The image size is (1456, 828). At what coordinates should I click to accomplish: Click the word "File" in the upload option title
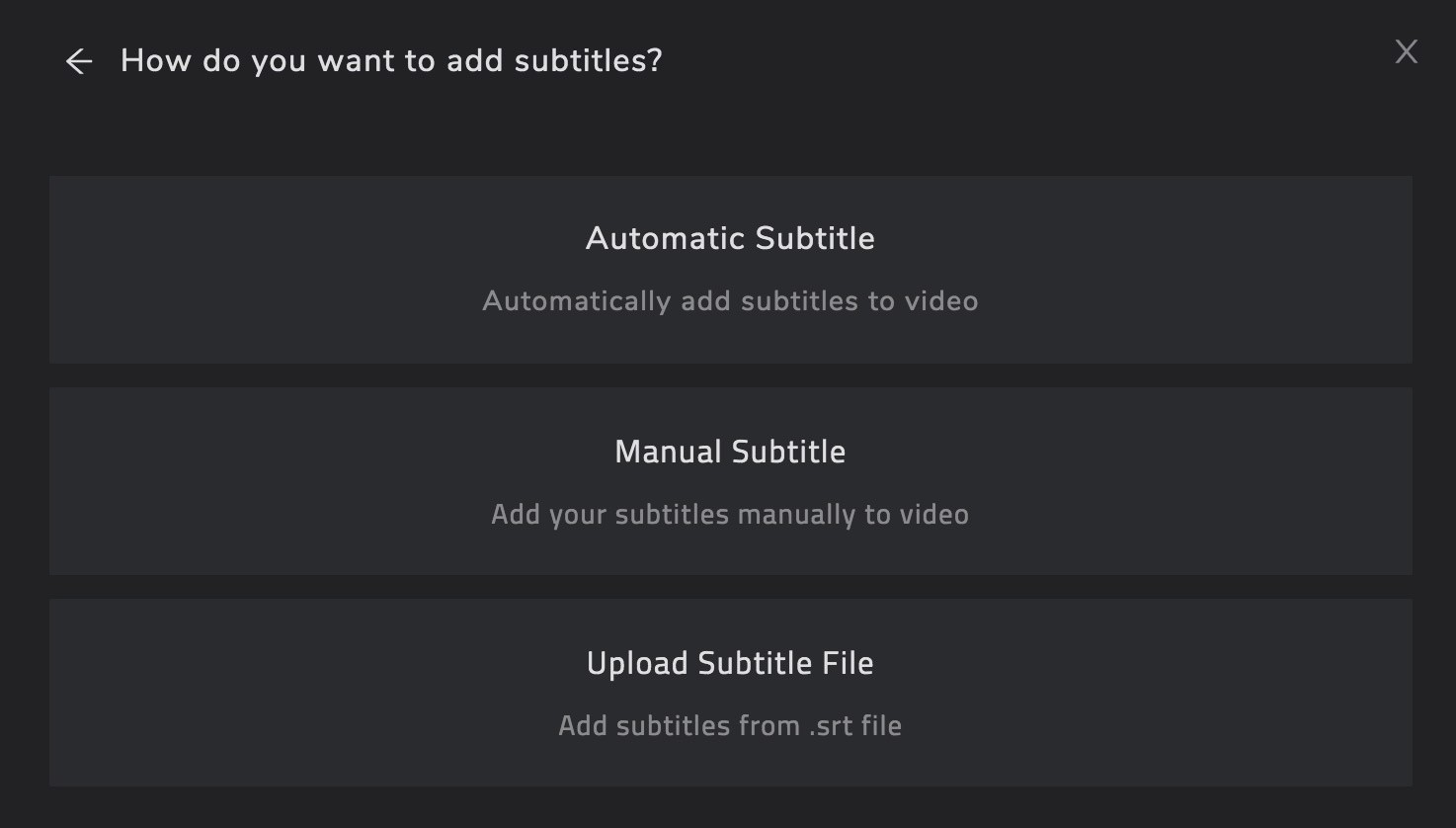pyautogui.click(x=848, y=663)
